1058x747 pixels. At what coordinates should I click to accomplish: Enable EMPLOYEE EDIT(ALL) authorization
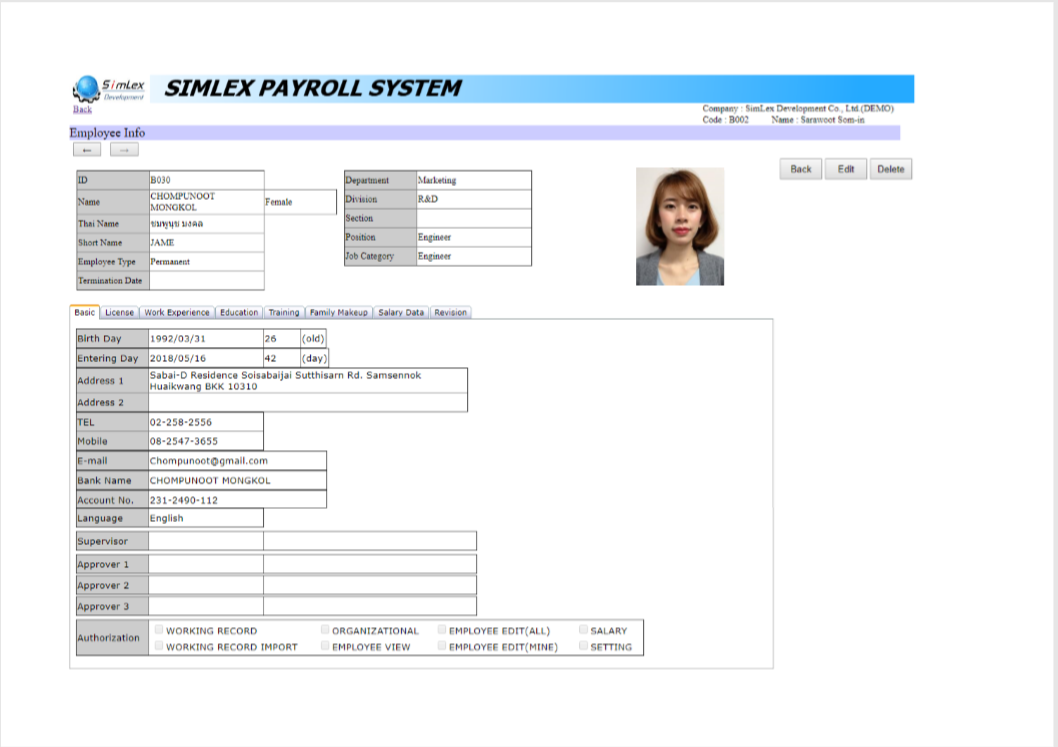(x=441, y=629)
